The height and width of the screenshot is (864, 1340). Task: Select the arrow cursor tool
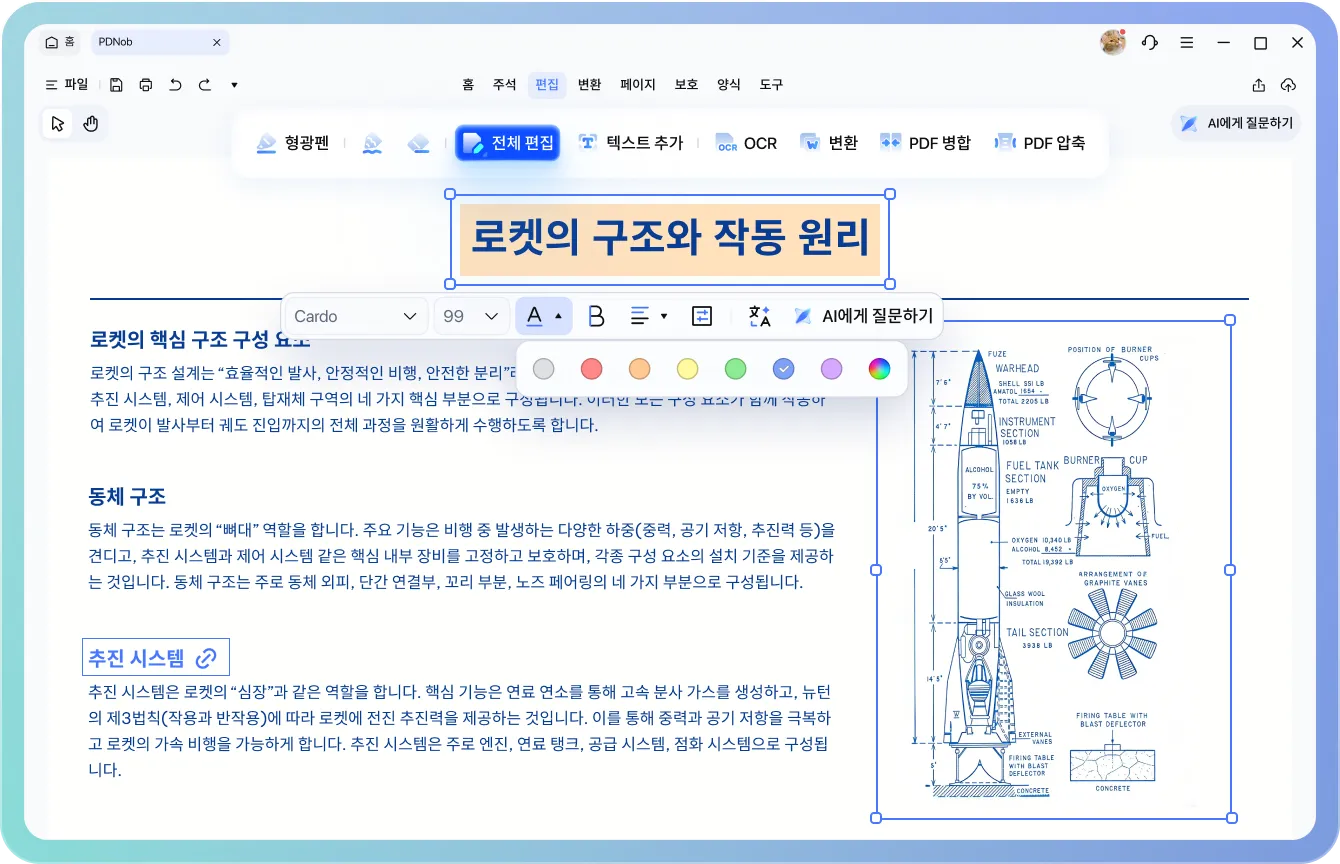click(x=58, y=124)
